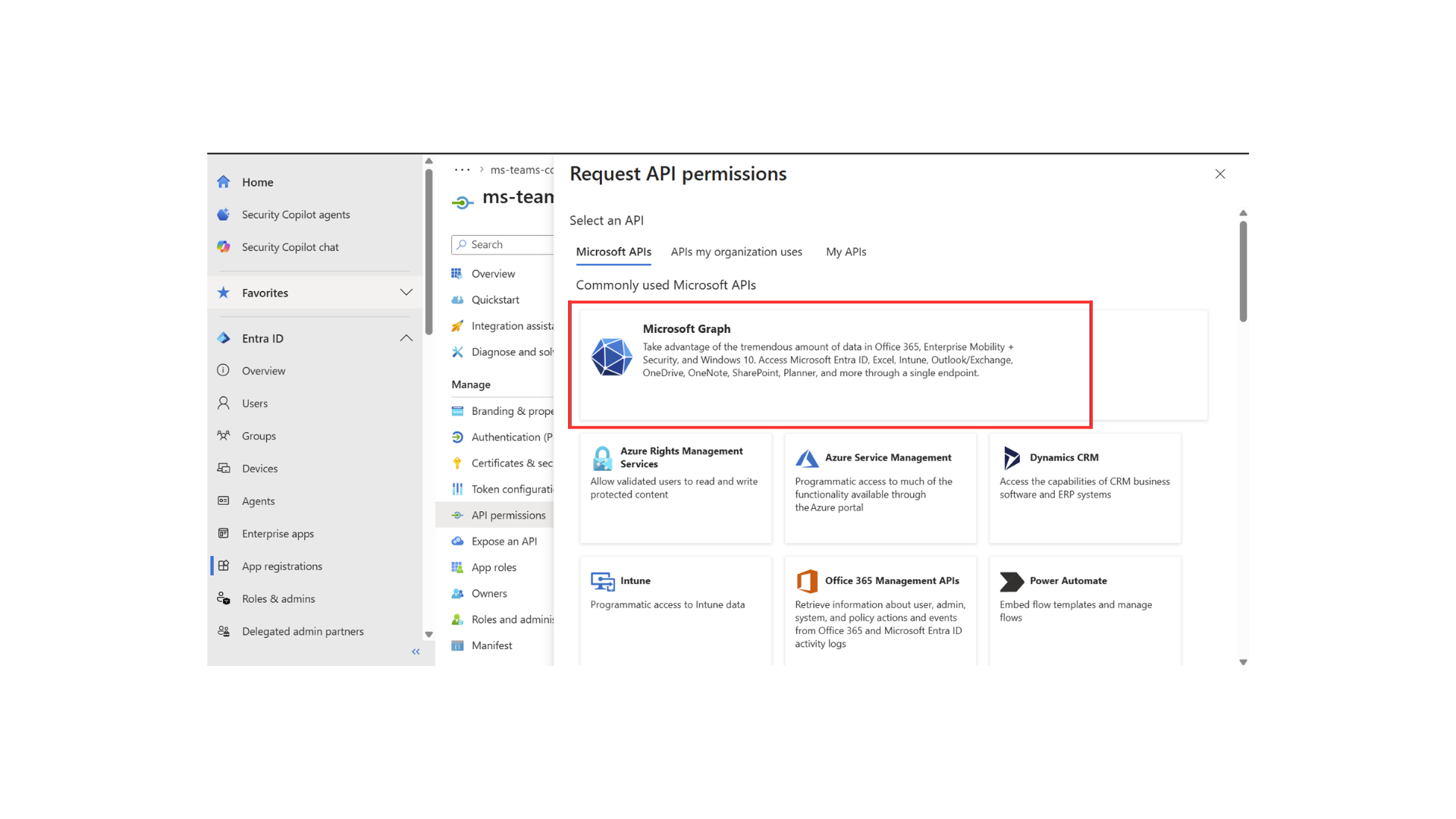This screenshot has height=819, width=1456.
Task: Click the API panel scroll down arrow
Action: [1243, 662]
